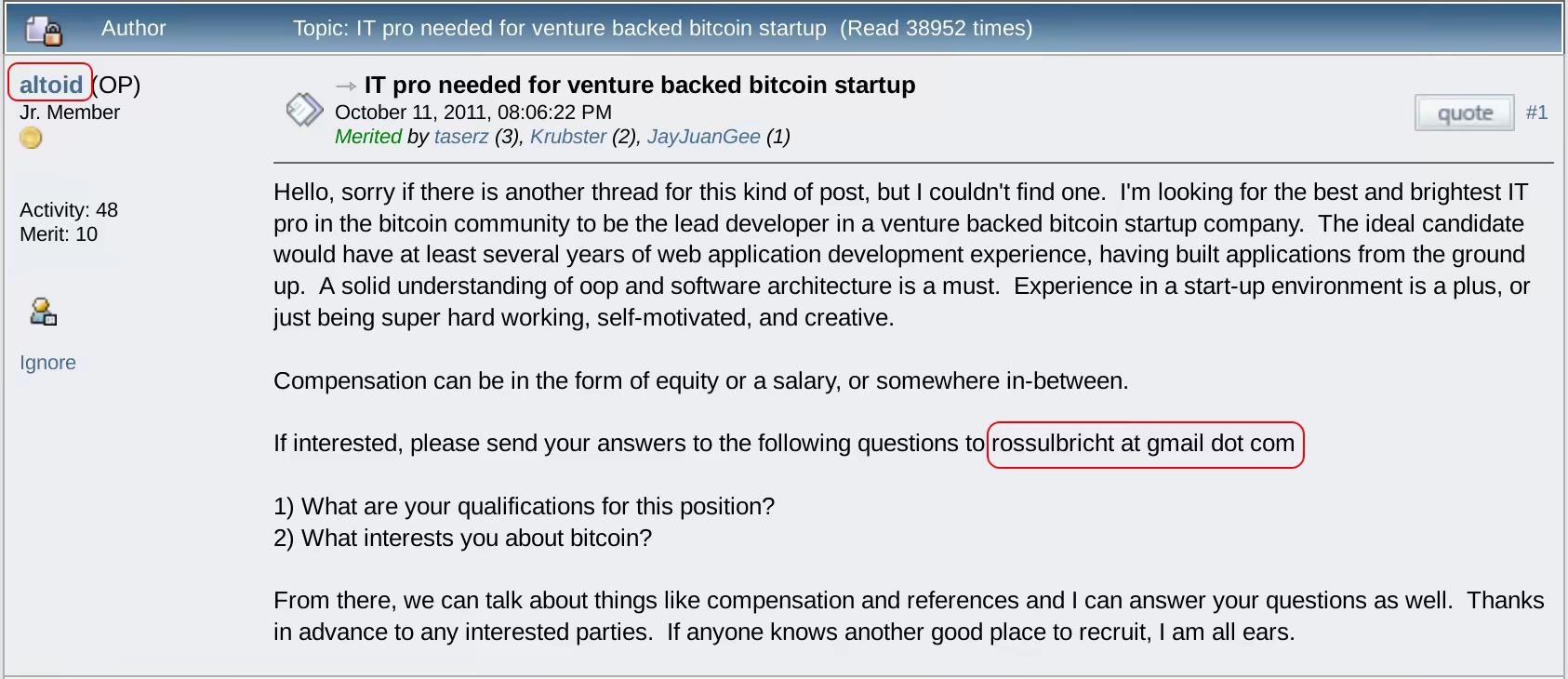The image size is (1568, 679).
Task: Click the Activity: 48 stat
Action: pyautogui.click(x=69, y=210)
